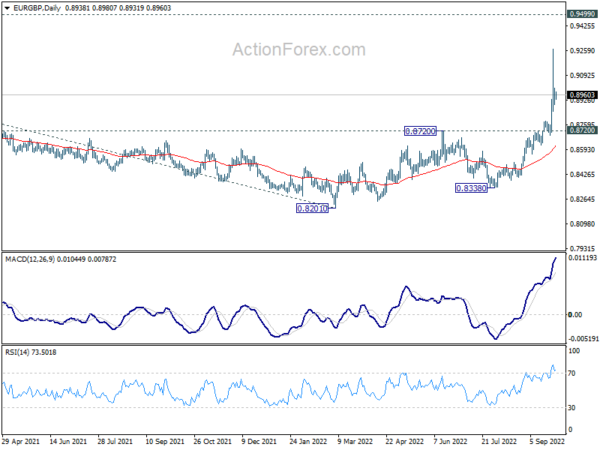Select the 0.83380 price label box

pos(471,188)
